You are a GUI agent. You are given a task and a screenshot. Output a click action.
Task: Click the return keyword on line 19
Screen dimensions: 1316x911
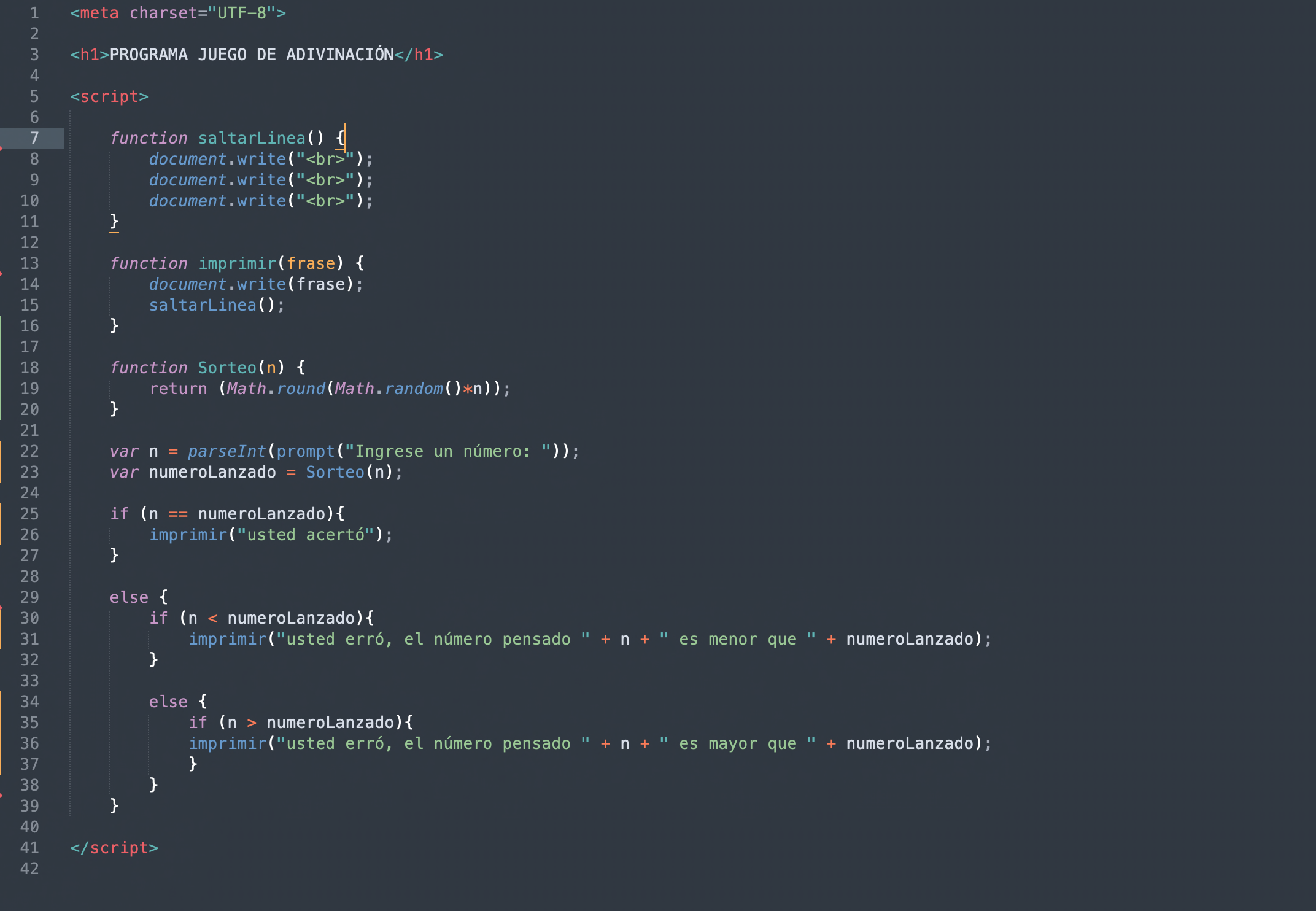point(178,389)
